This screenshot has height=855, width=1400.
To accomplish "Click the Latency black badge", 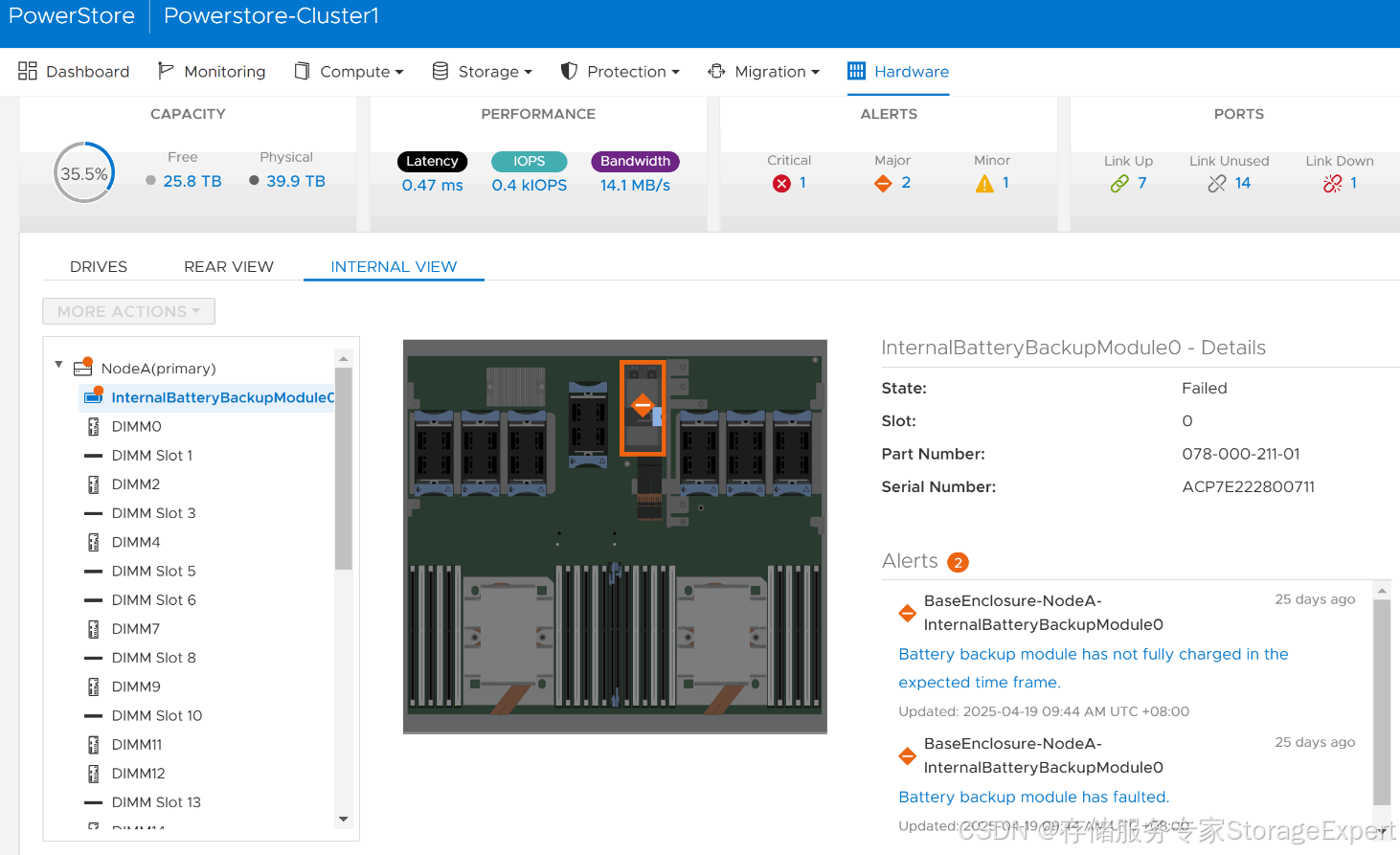I will click(x=432, y=161).
